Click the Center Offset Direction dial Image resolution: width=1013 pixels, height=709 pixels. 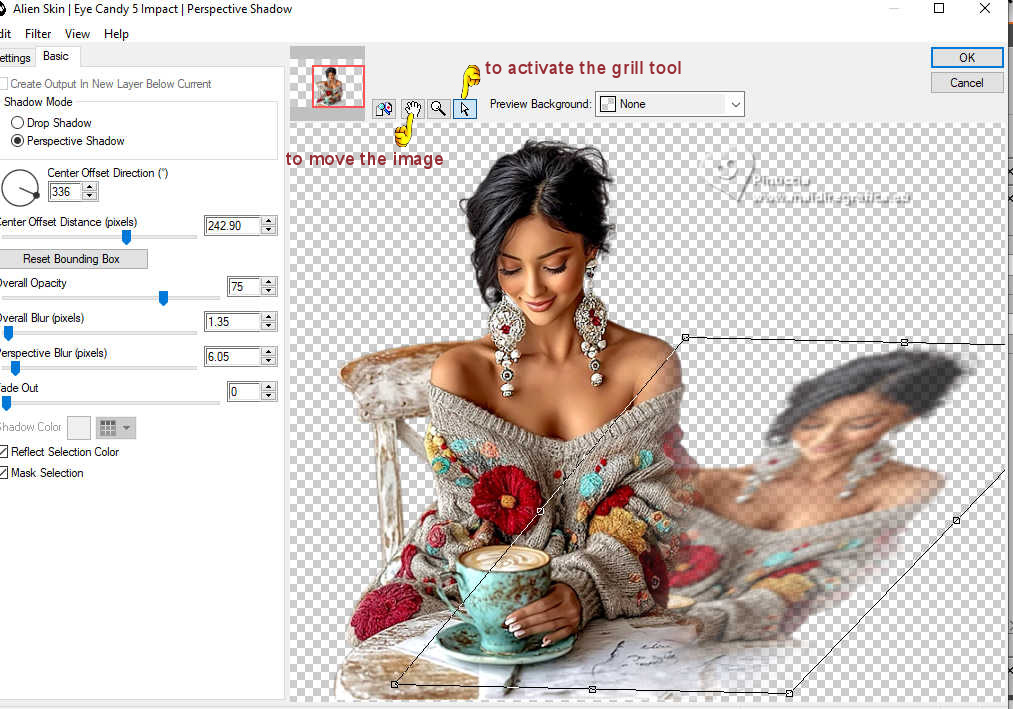20,188
